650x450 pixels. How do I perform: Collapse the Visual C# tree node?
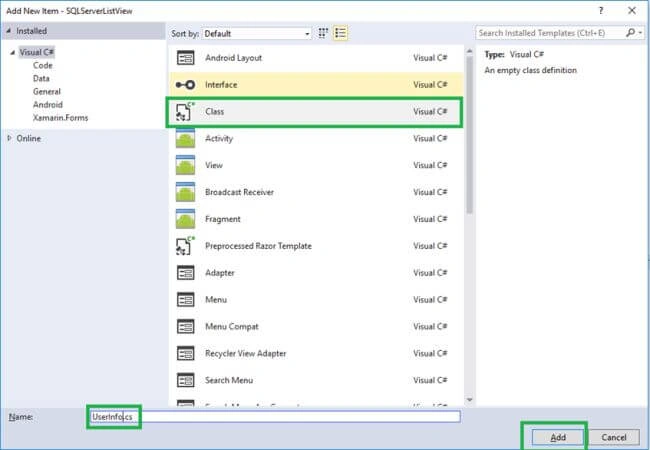[13, 53]
